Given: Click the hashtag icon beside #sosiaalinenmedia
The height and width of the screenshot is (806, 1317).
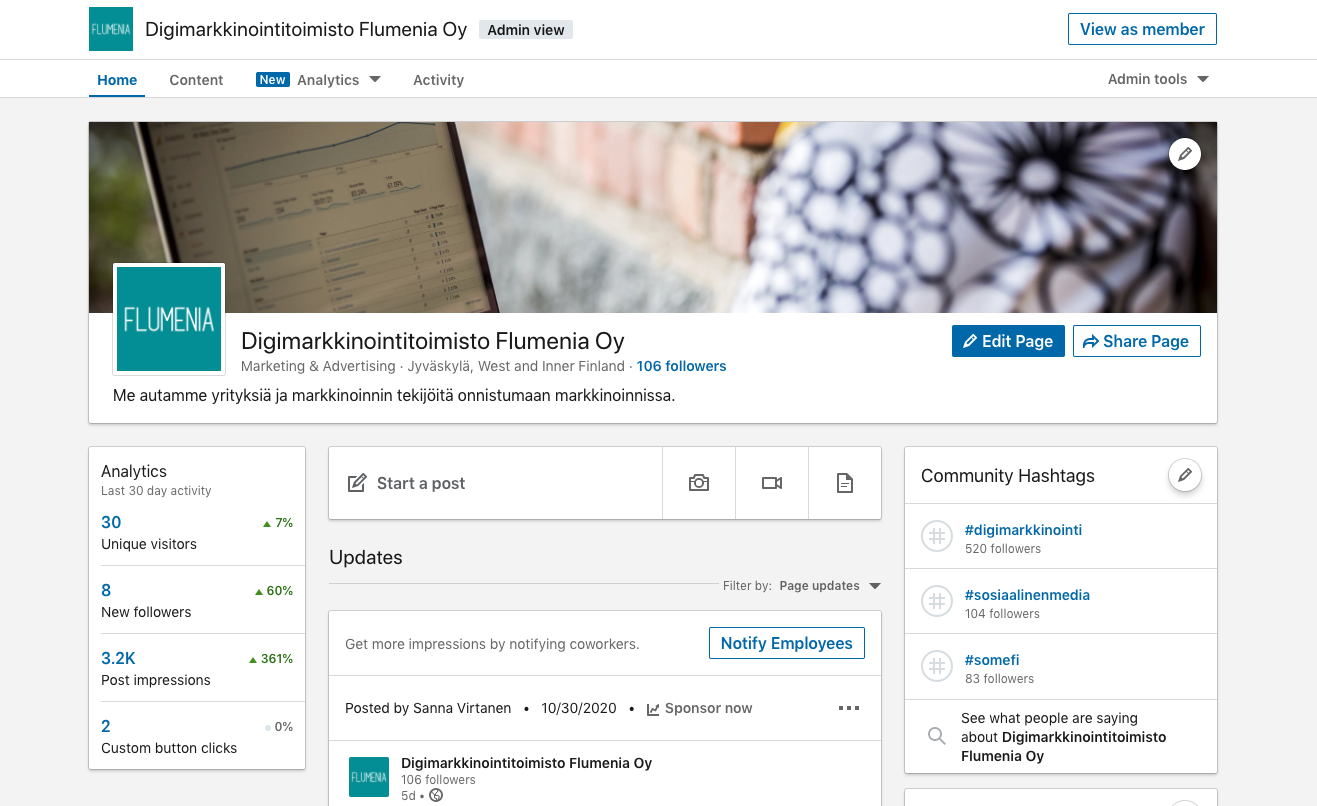Looking at the screenshot, I should [937, 602].
